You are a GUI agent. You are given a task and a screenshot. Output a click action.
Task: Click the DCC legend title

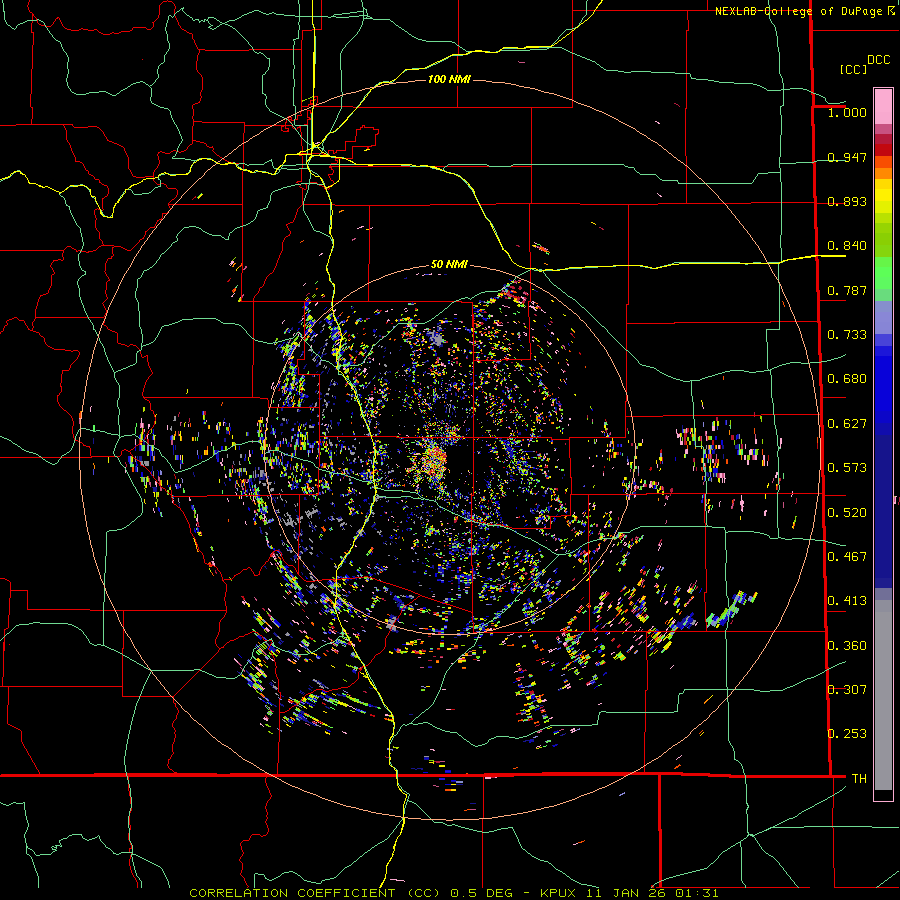878,59
